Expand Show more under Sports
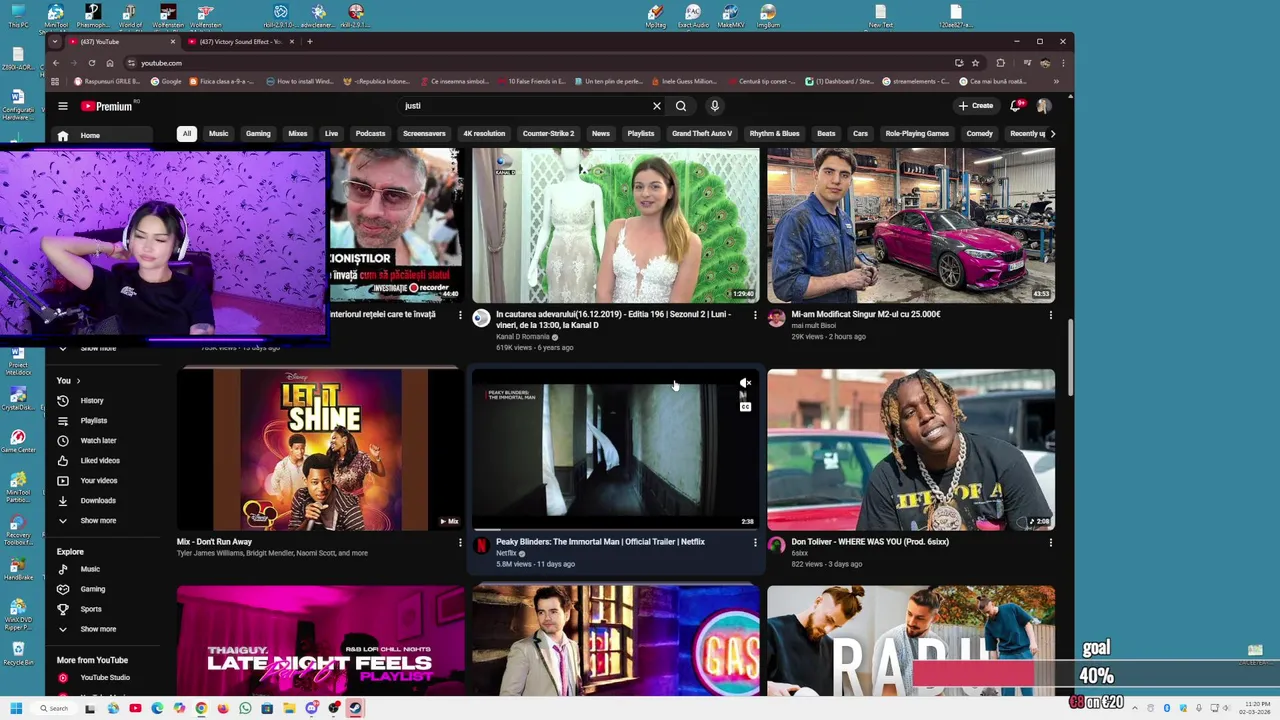This screenshot has width=1280, height=720. click(x=98, y=629)
